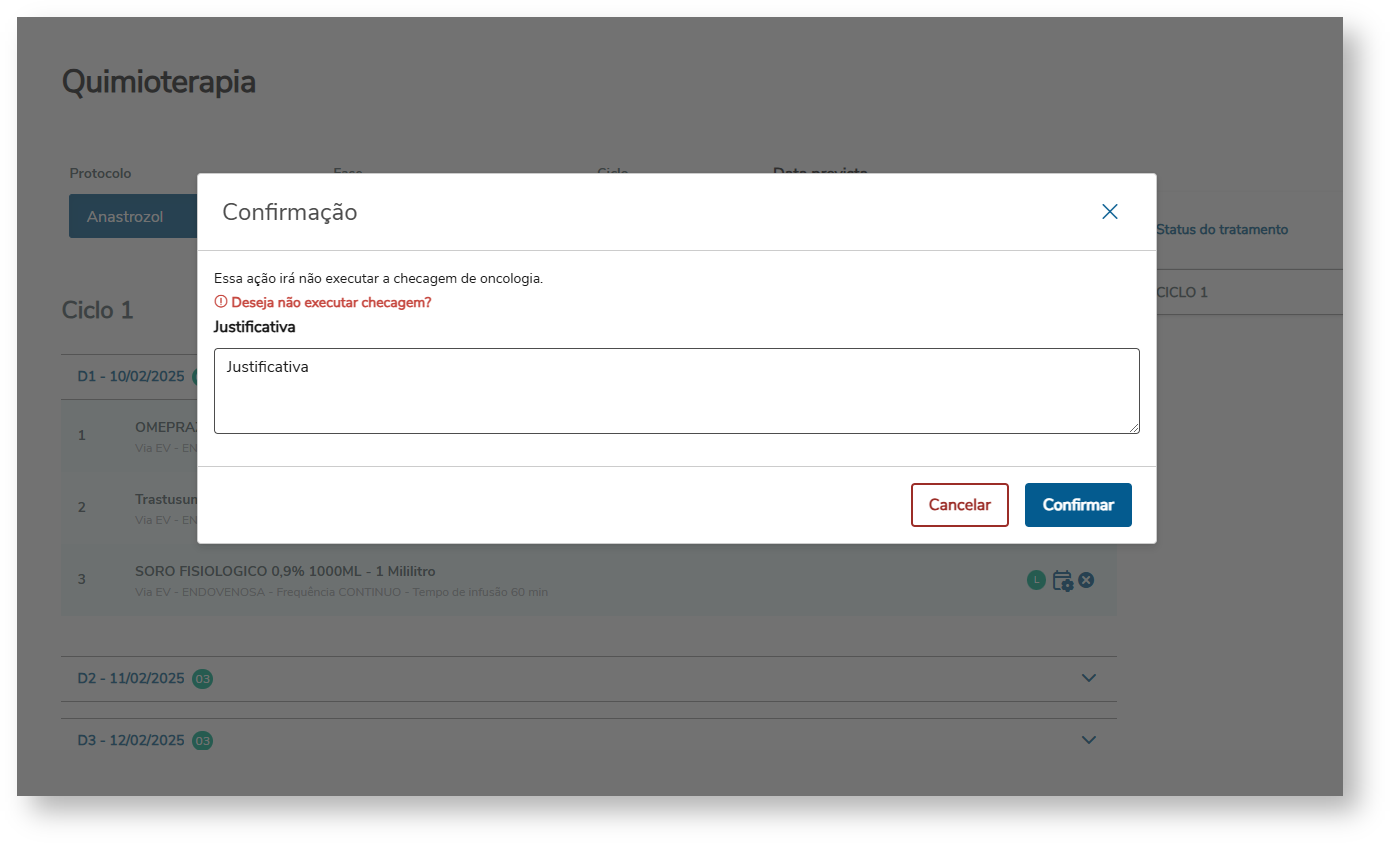The image size is (1391, 844).
Task: Click the X-circle remove icon on item 3
Action: coord(1086,580)
